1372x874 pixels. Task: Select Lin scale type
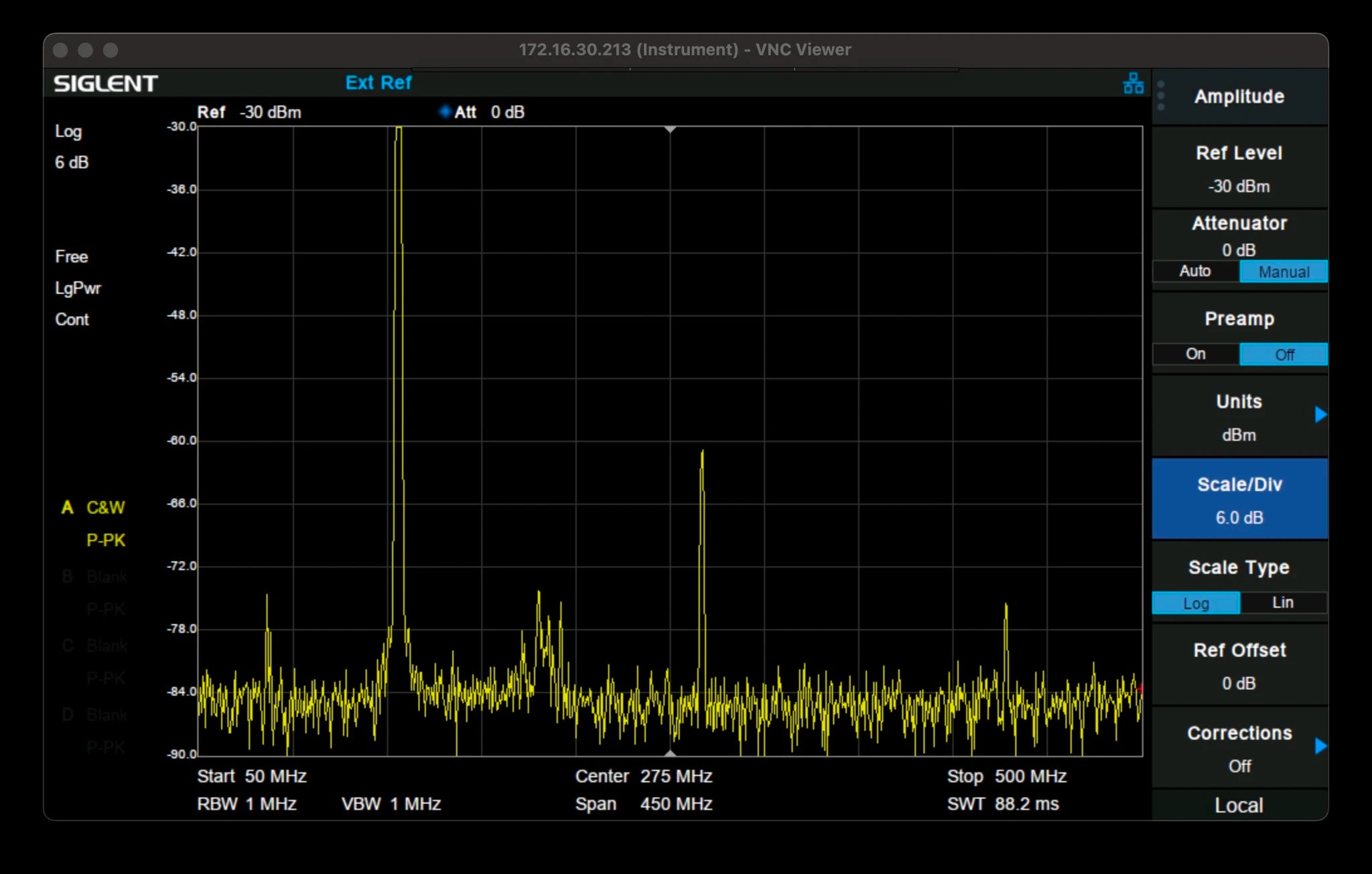(1283, 603)
